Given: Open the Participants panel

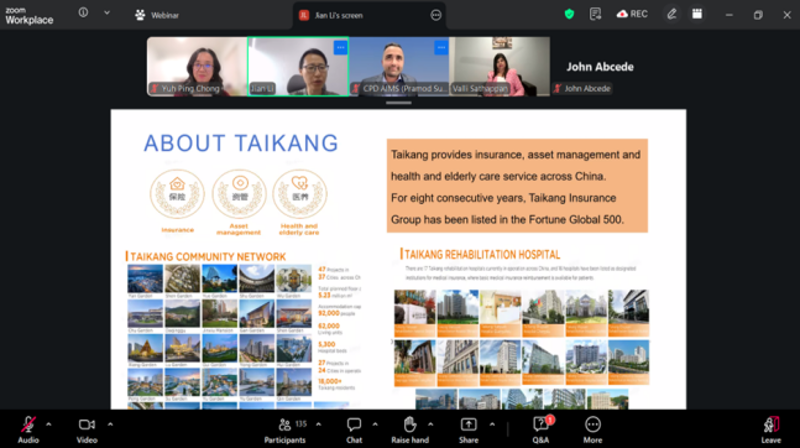Looking at the screenshot, I should coord(285,425).
